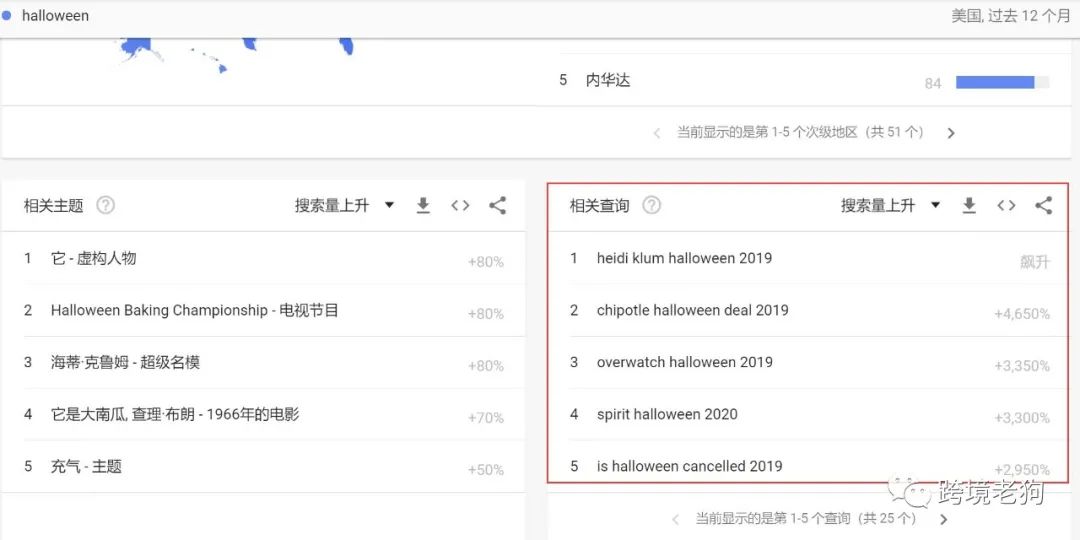Screen dimensions: 1080x540
Task: Go to previous page of 查询 list
Action: pos(676,519)
